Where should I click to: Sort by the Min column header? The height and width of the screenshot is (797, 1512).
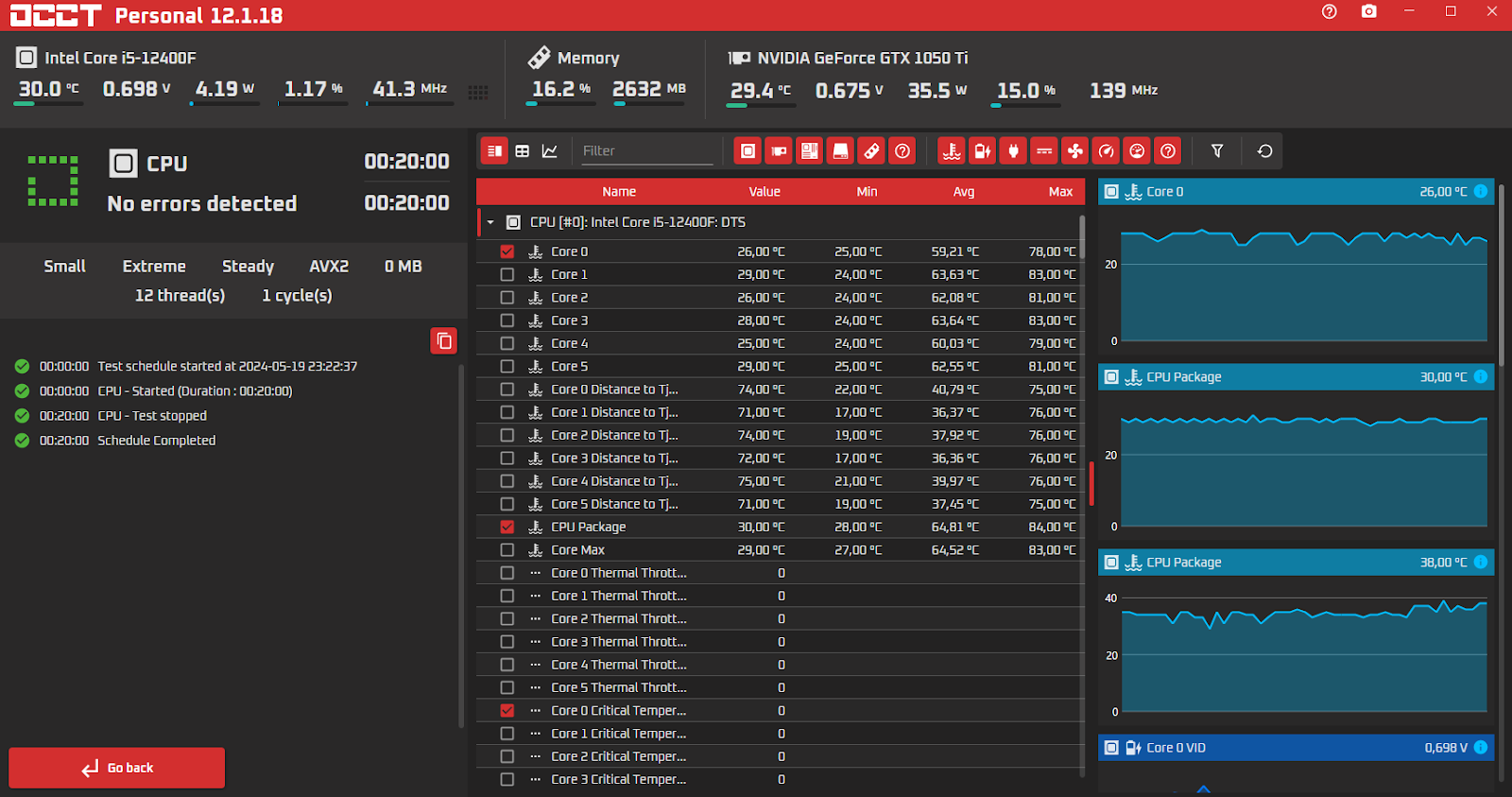[867, 192]
